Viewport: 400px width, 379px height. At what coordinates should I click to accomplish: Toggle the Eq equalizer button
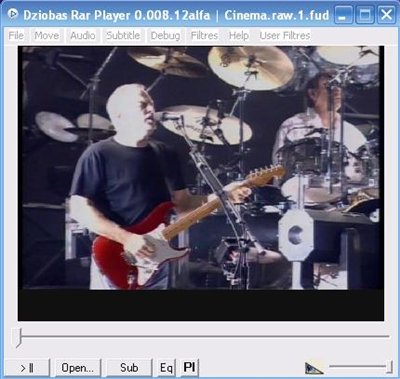pyautogui.click(x=166, y=368)
